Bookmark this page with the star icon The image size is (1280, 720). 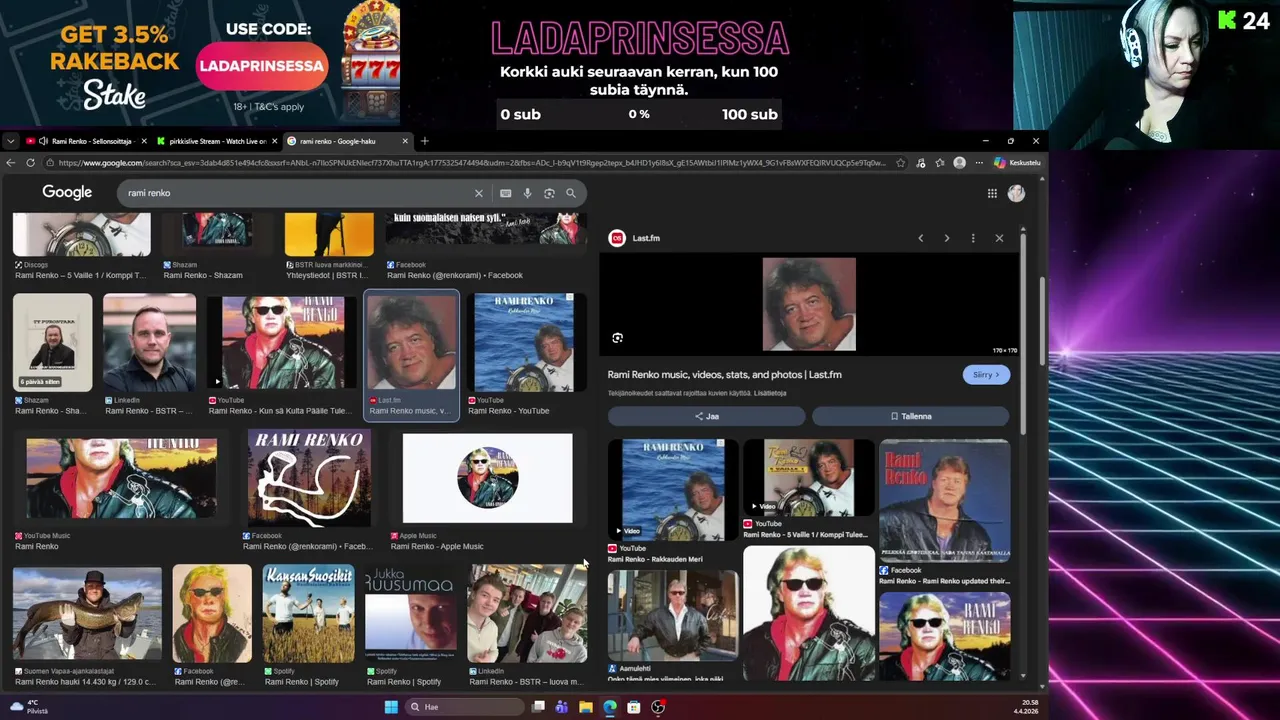click(901, 163)
